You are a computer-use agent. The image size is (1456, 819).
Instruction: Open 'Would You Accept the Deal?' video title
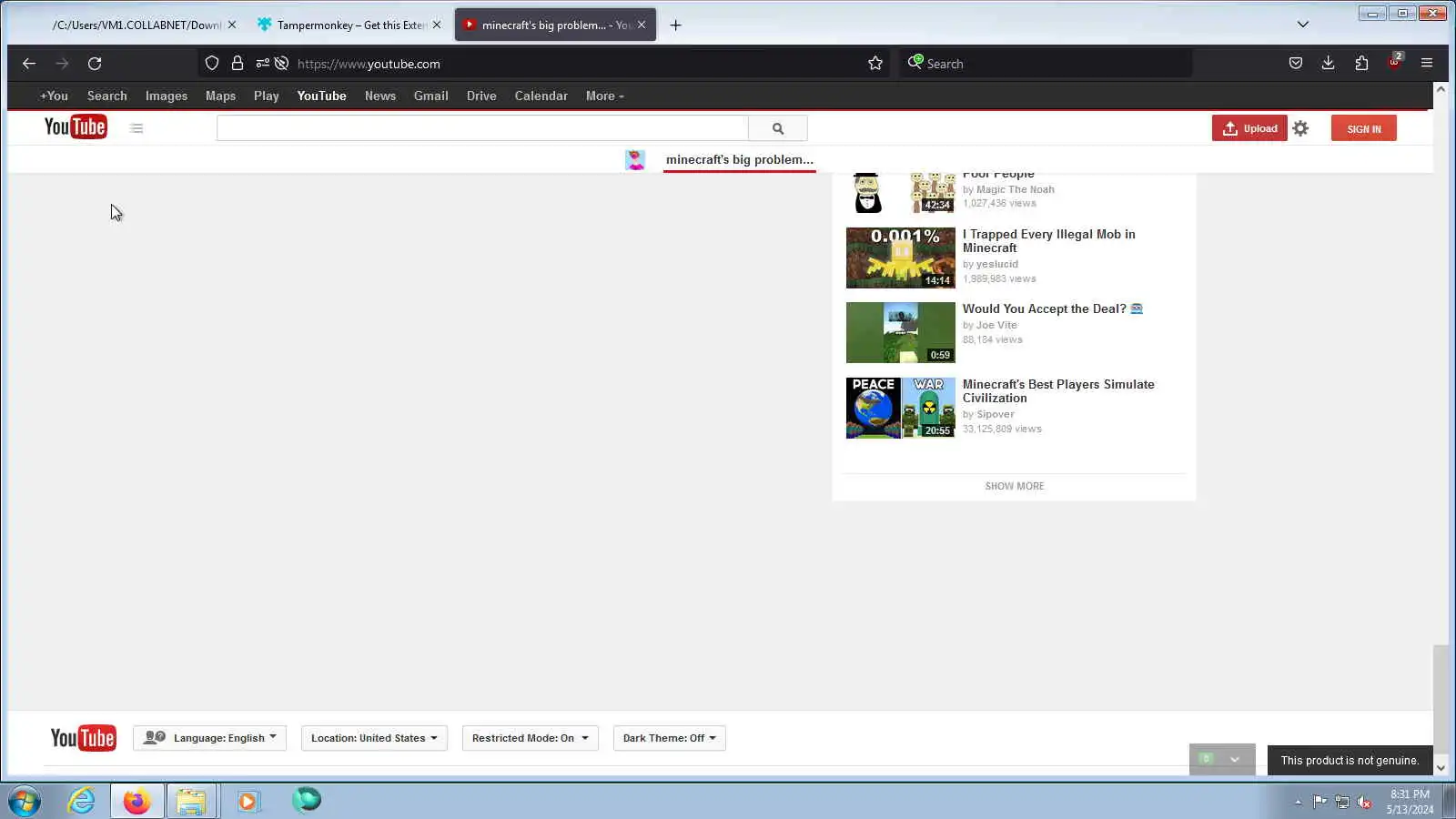pyautogui.click(x=1053, y=309)
